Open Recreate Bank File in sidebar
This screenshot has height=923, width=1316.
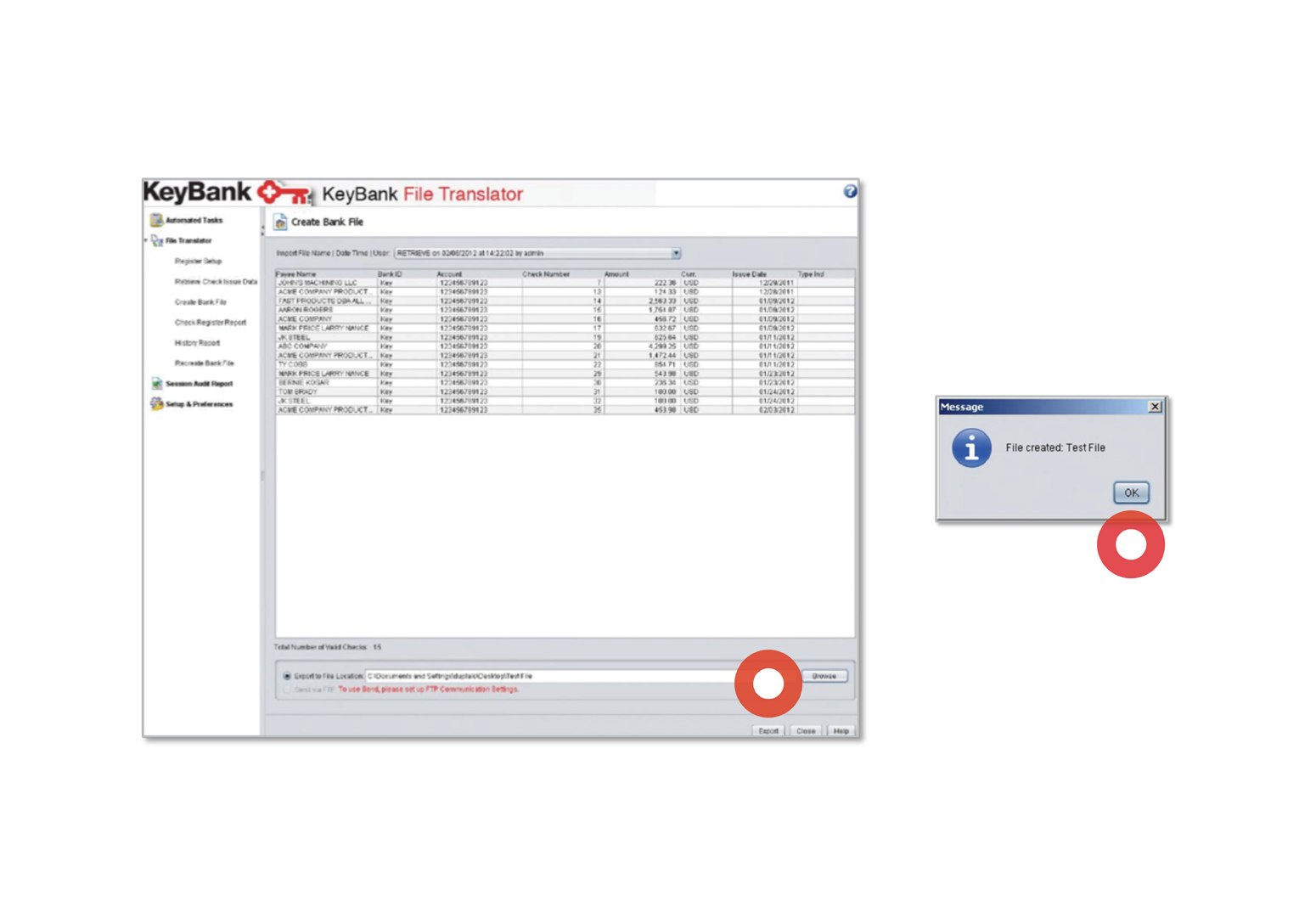point(204,363)
